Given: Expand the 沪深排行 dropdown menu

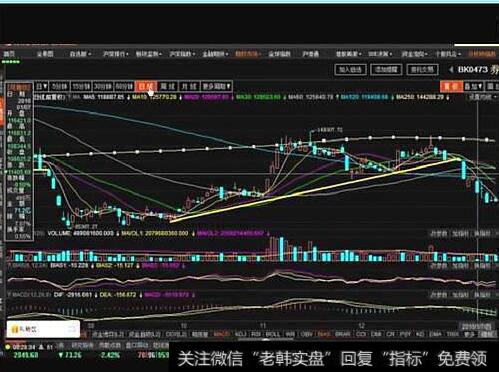Looking at the screenshot, I should pyautogui.click(x=115, y=54).
